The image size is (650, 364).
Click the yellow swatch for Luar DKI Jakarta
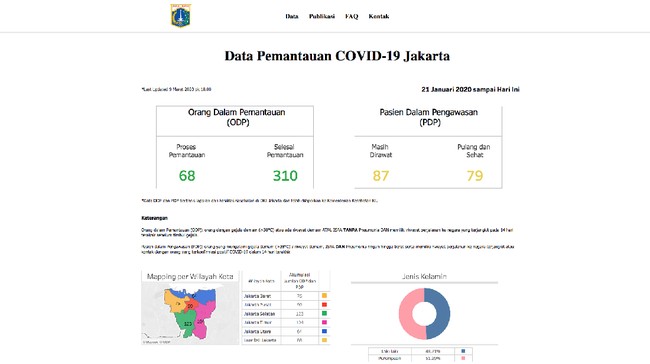coord(324,340)
